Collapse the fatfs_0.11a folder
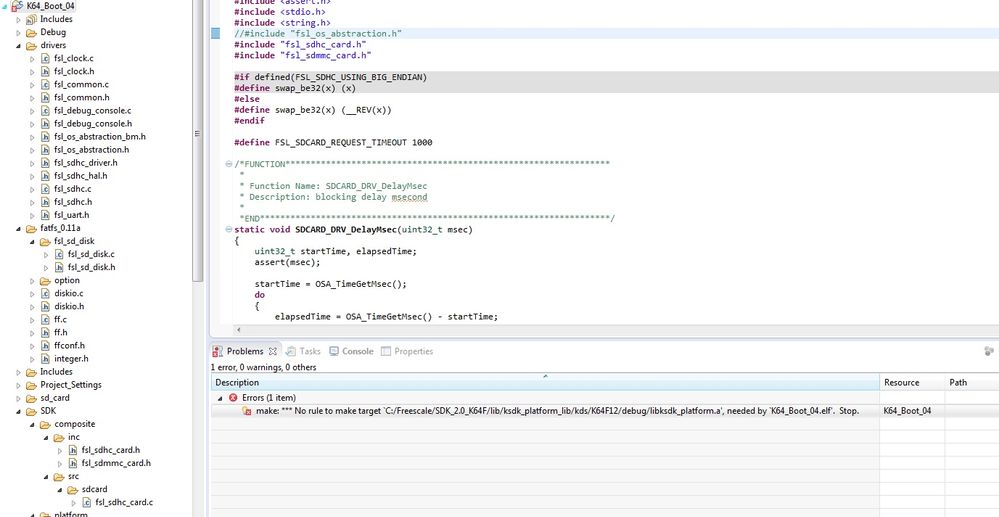 point(18,229)
